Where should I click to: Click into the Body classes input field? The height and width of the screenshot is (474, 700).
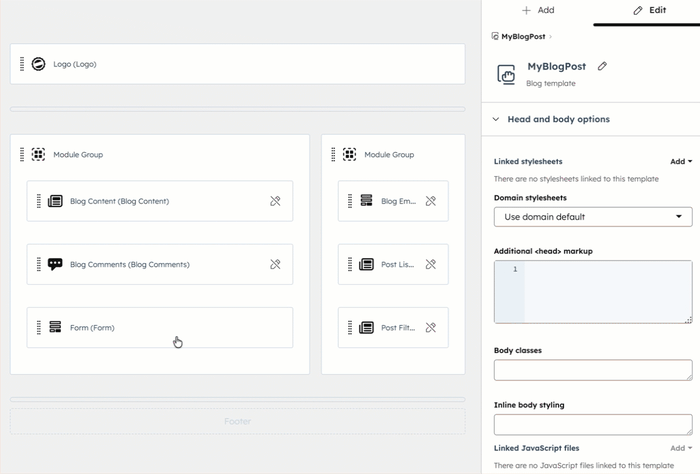[592, 370]
